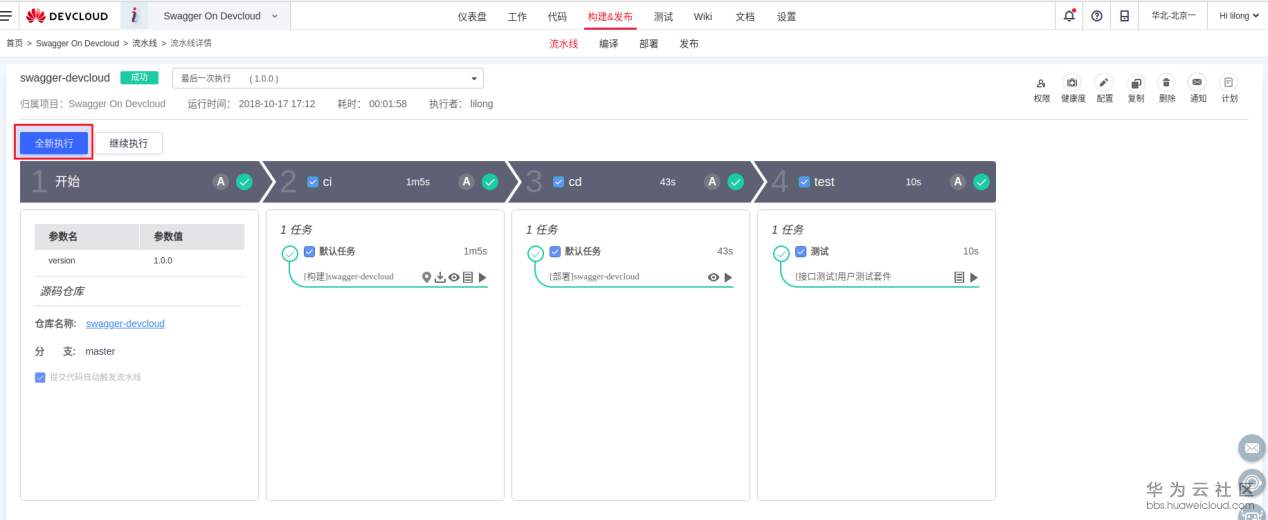Run the build task with play icon
This screenshot has width=1268, height=520.
pos(482,277)
